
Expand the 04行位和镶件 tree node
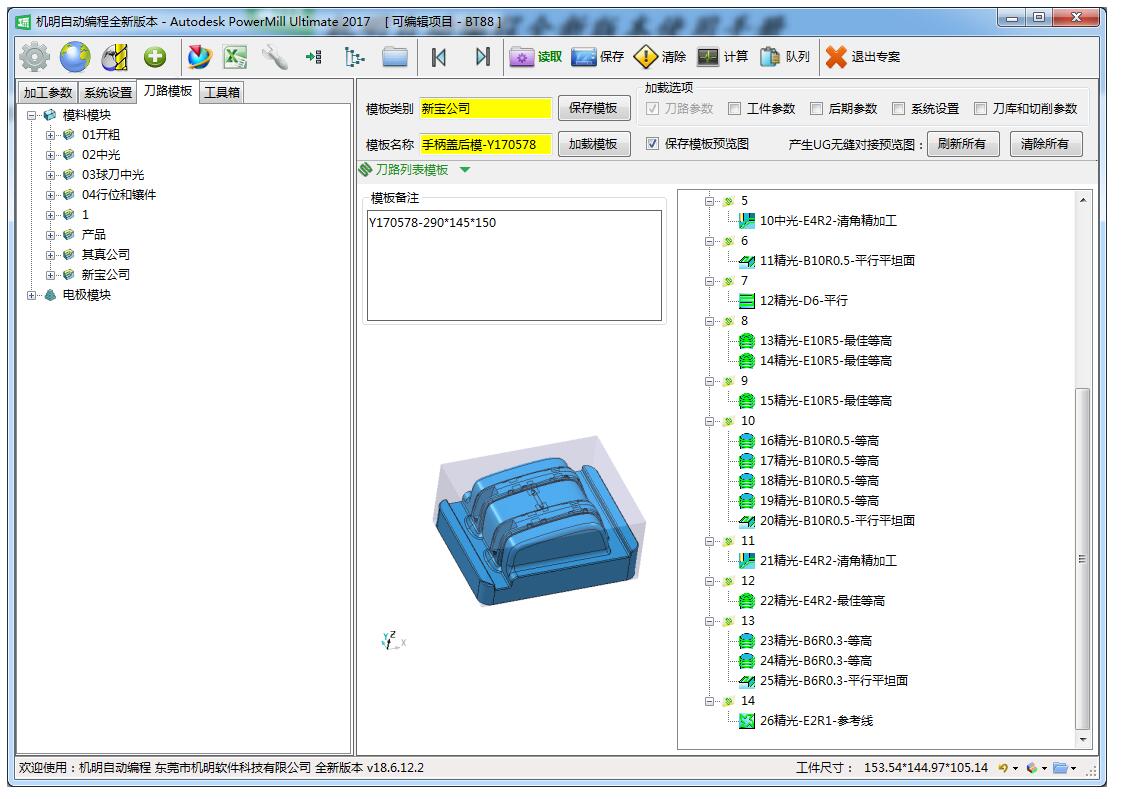tap(50, 195)
